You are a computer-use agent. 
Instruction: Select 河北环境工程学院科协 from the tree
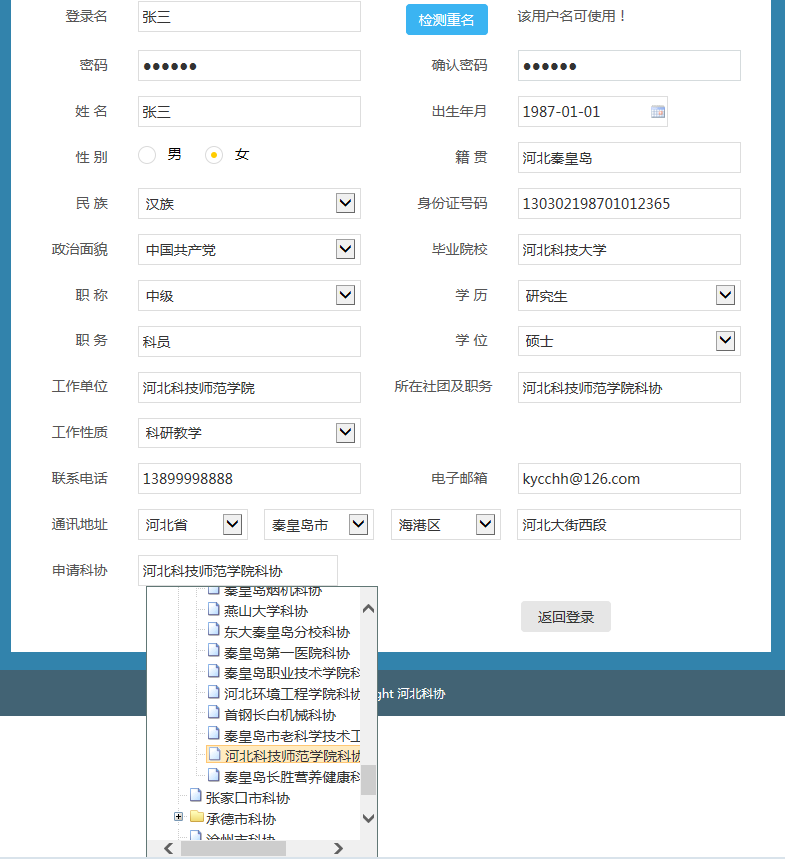click(292, 694)
